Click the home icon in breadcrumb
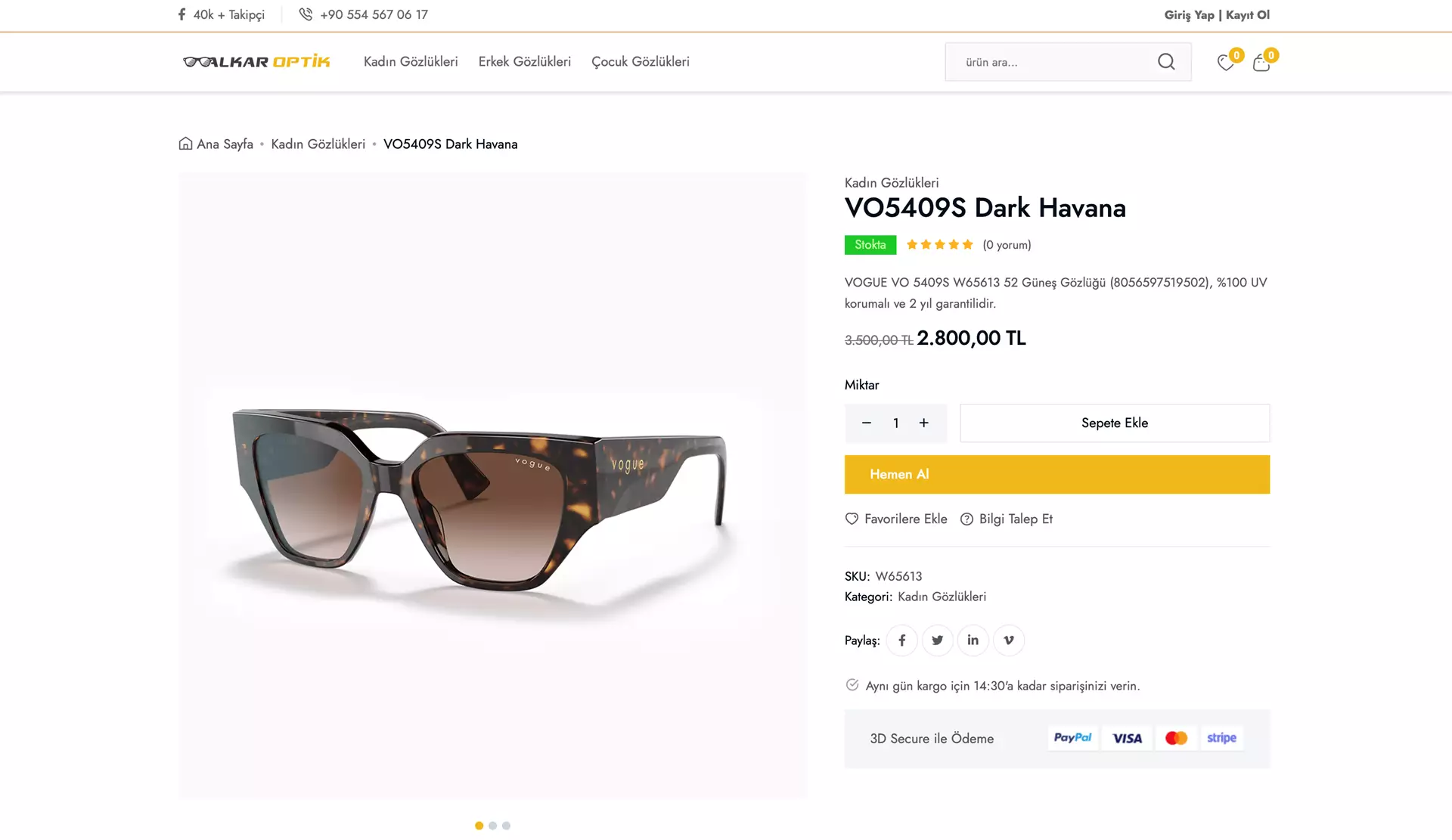Screen dimensions: 1452x840 click(185, 144)
